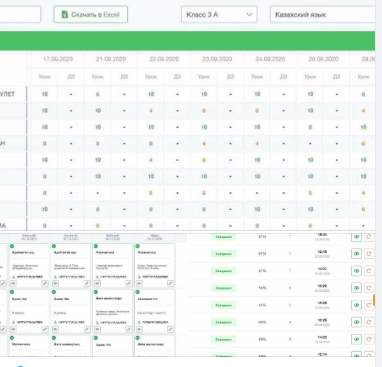This screenshot has width=382, height=367.
Task: Click ДЗ subheader under 17.09.2020
Action: pyautogui.click(x=71, y=77)
